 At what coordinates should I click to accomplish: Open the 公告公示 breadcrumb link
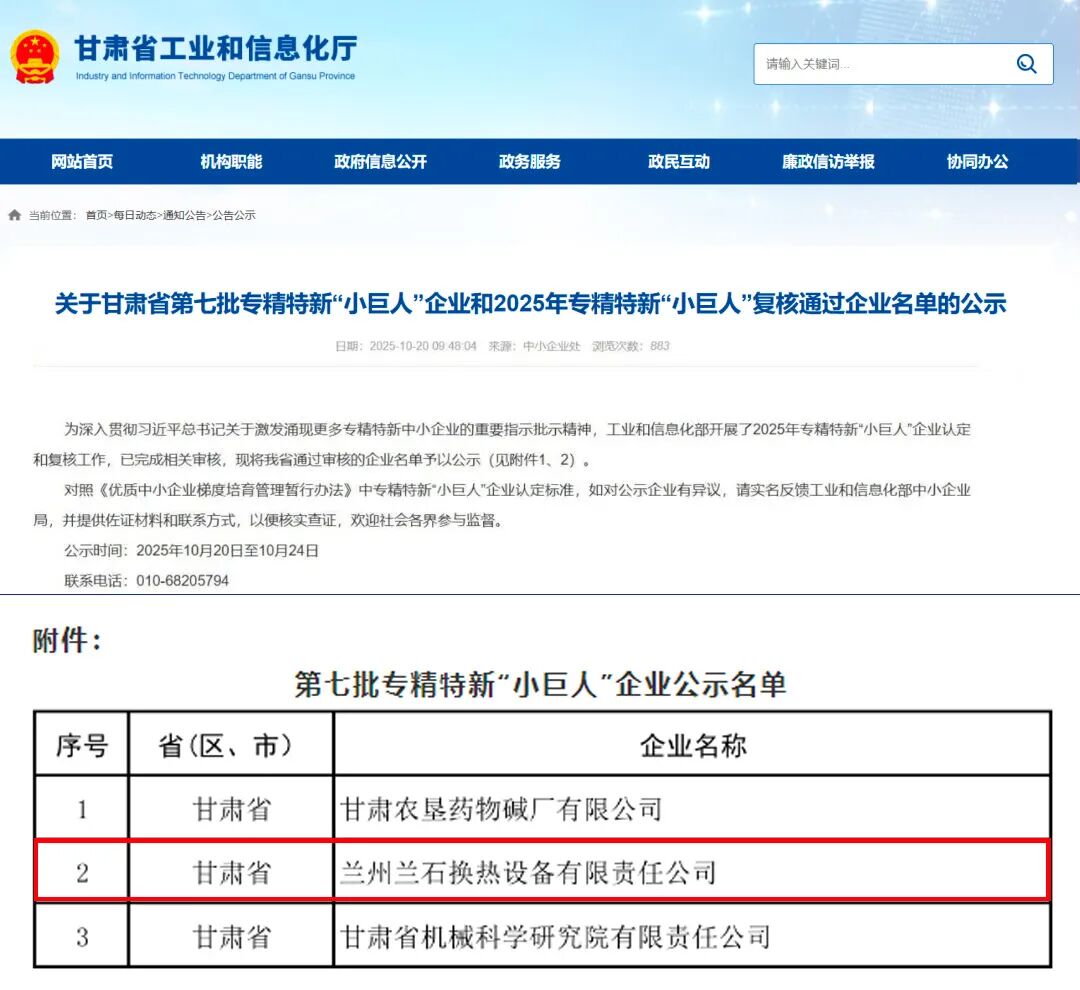click(x=234, y=215)
